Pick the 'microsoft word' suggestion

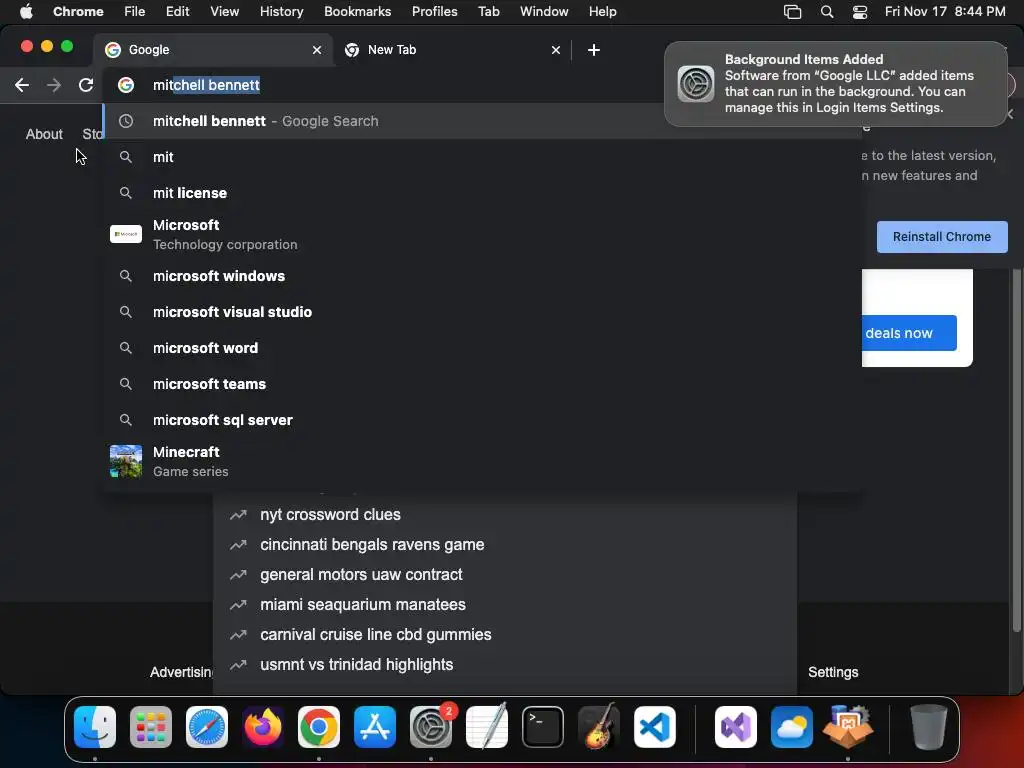click(x=482, y=347)
